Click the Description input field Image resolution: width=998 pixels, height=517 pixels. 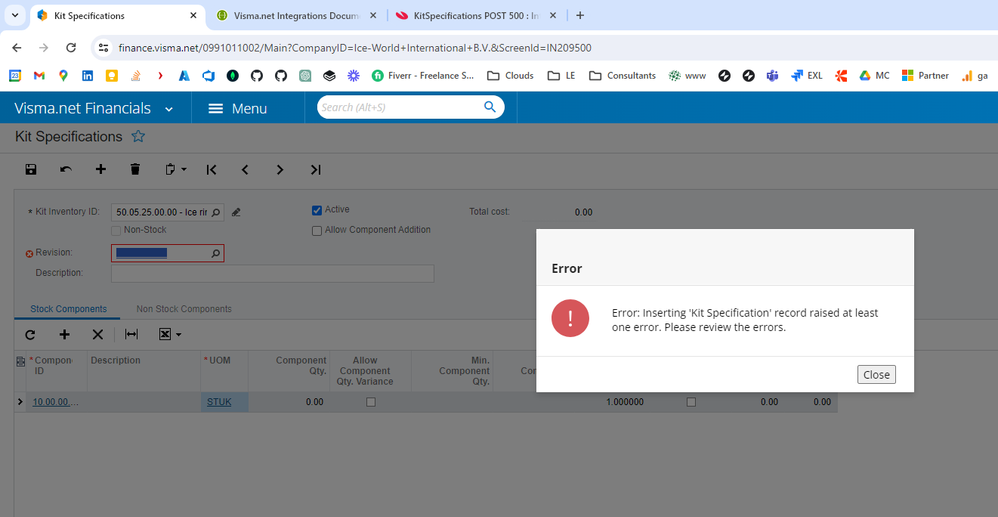point(272,274)
